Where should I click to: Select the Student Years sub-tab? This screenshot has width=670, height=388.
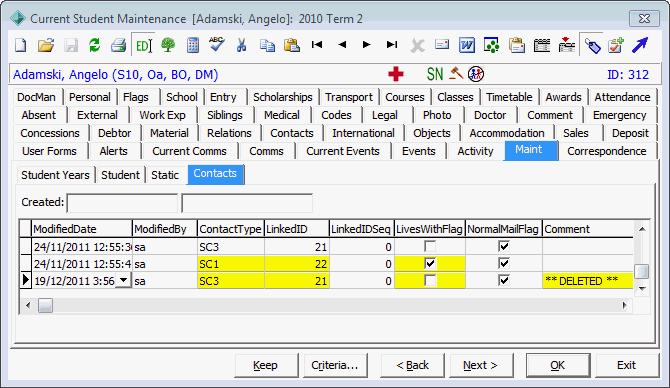(x=55, y=175)
